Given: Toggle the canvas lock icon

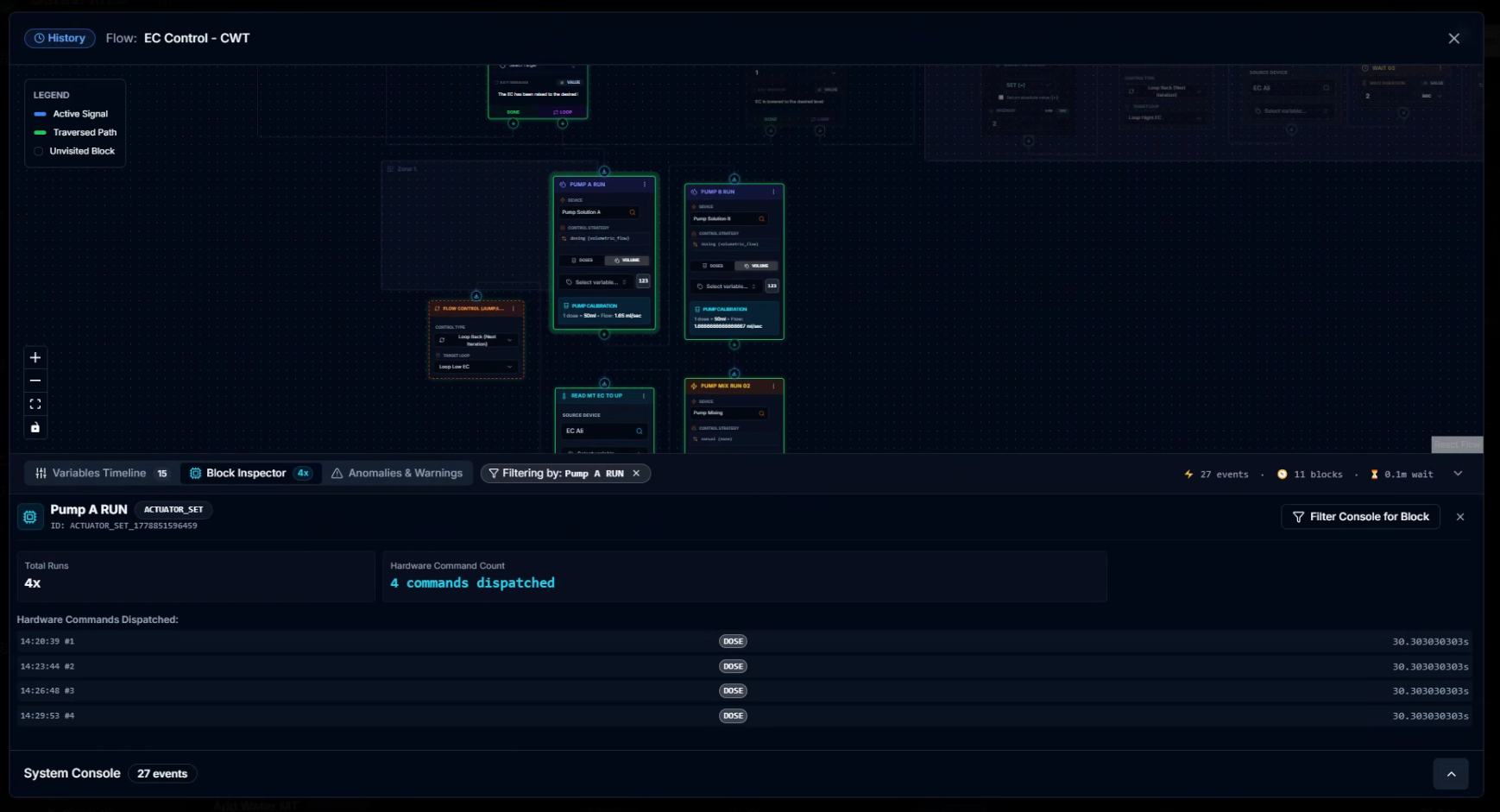Looking at the screenshot, I should pos(35,427).
